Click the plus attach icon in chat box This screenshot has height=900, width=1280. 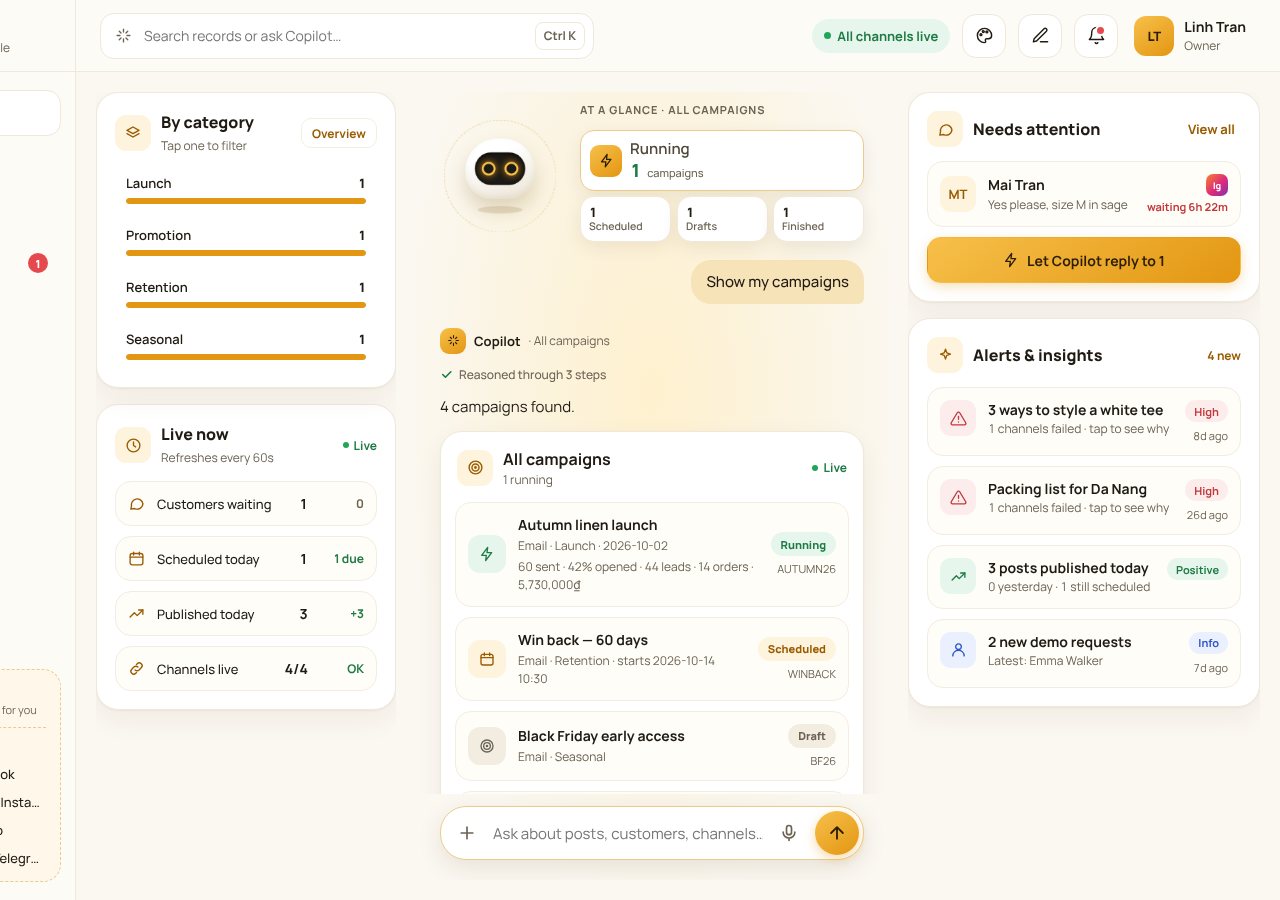[x=467, y=833]
